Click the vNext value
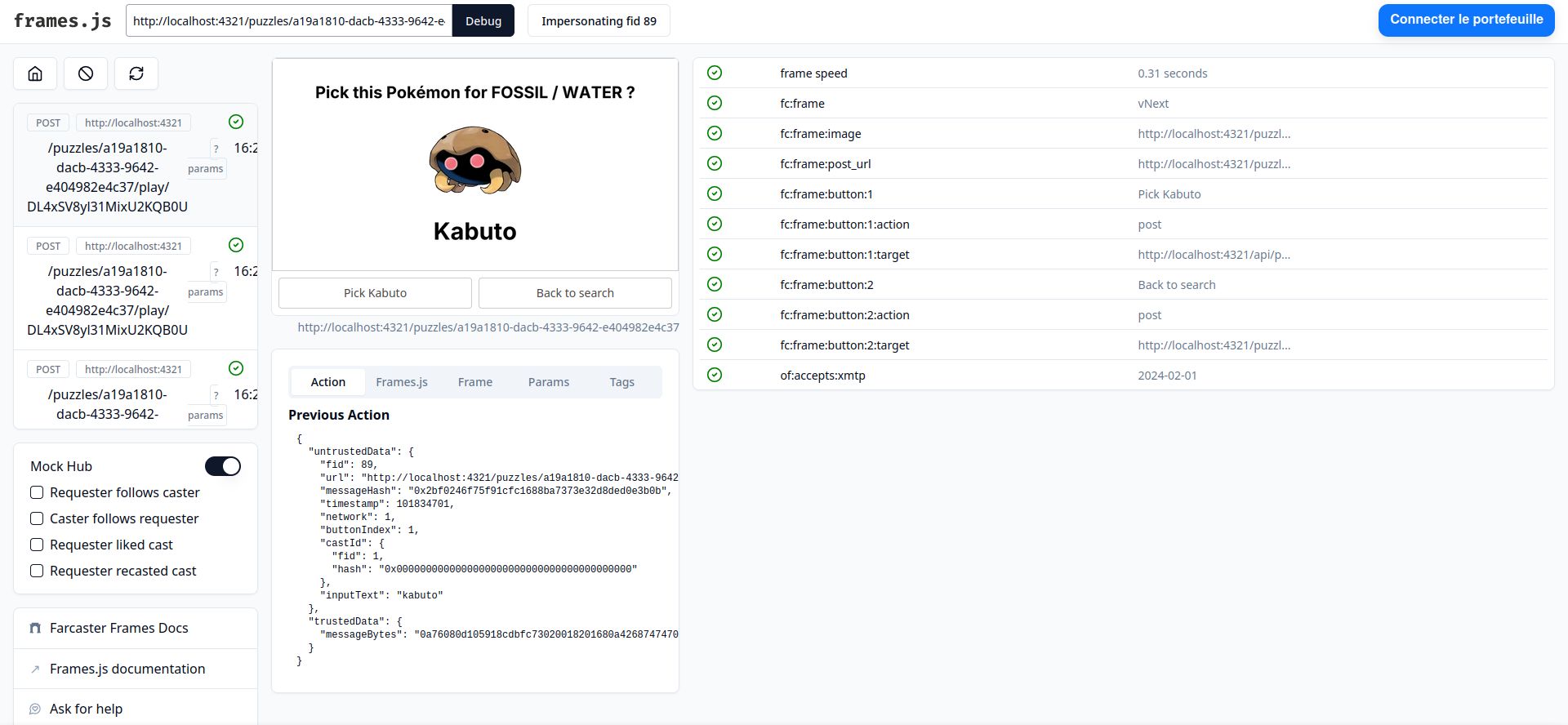Viewport: 1568px width, 725px height. pos(1153,104)
